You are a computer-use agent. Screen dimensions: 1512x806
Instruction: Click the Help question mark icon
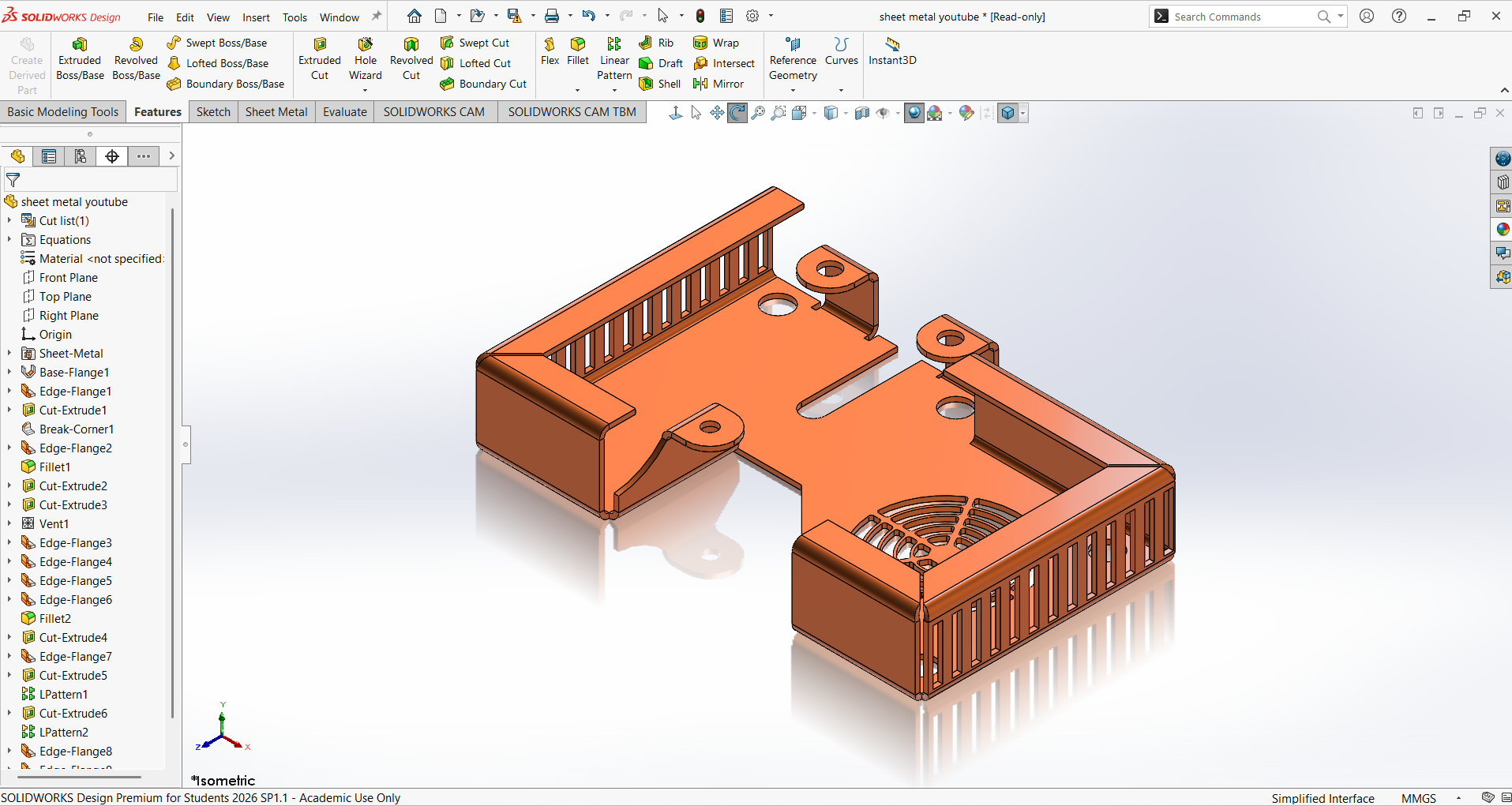[1399, 16]
